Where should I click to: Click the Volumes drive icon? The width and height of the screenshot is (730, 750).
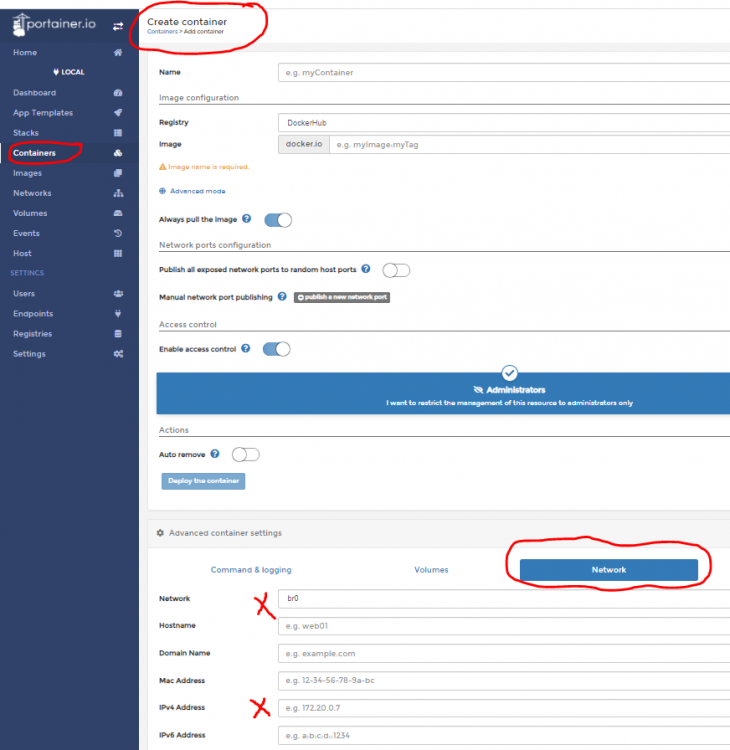pos(118,213)
